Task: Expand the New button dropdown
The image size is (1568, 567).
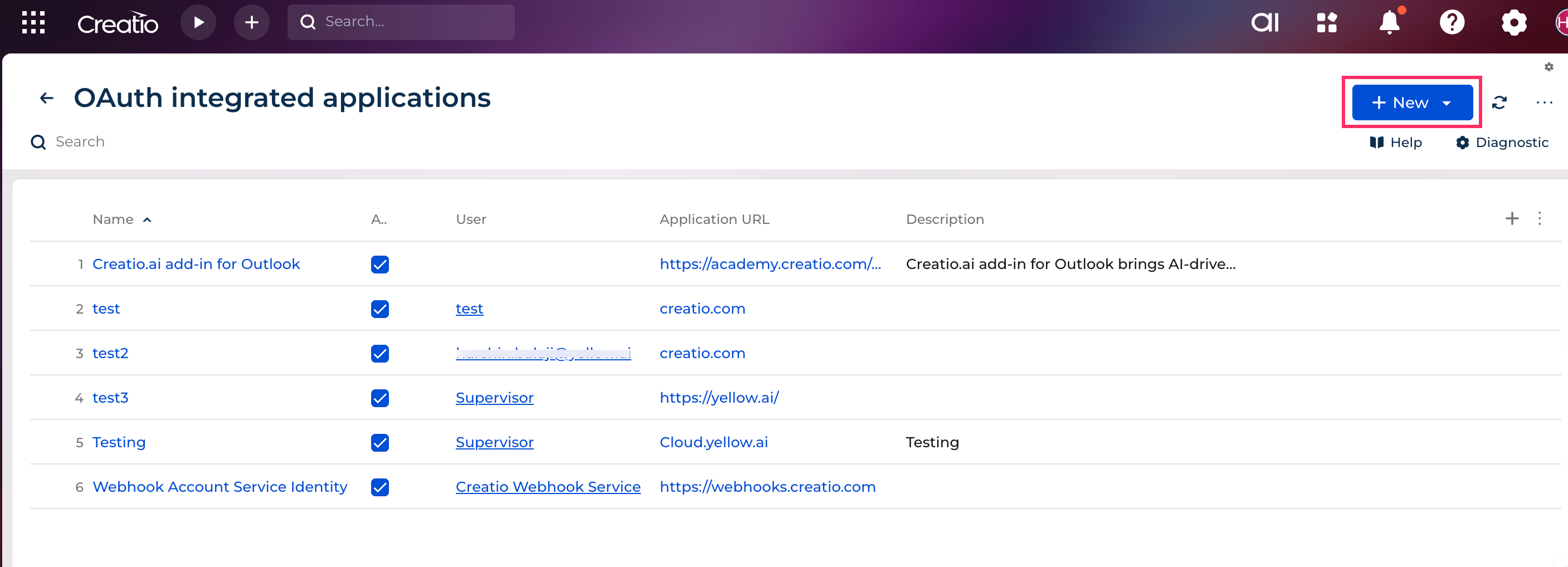Action: click(1447, 103)
